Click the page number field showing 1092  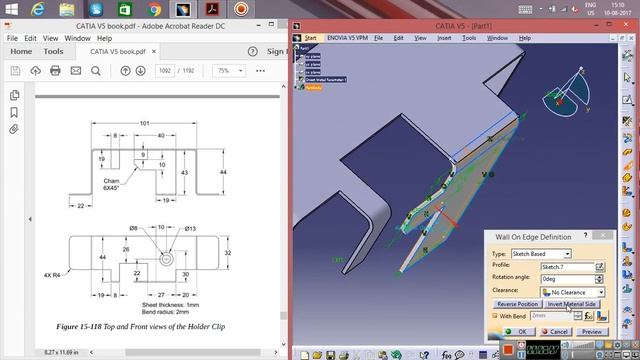pos(165,71)
